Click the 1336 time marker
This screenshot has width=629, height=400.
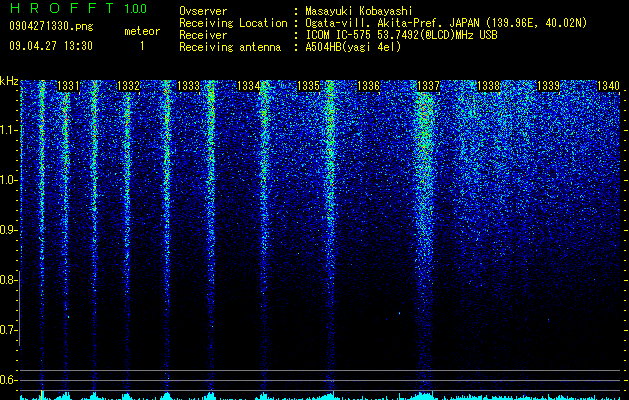(369, 86)
